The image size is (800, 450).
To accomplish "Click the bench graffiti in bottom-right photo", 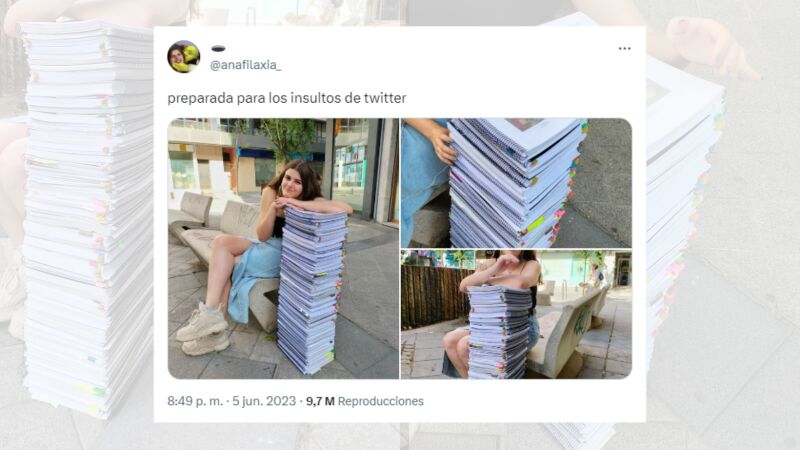I will pos(581,322).
